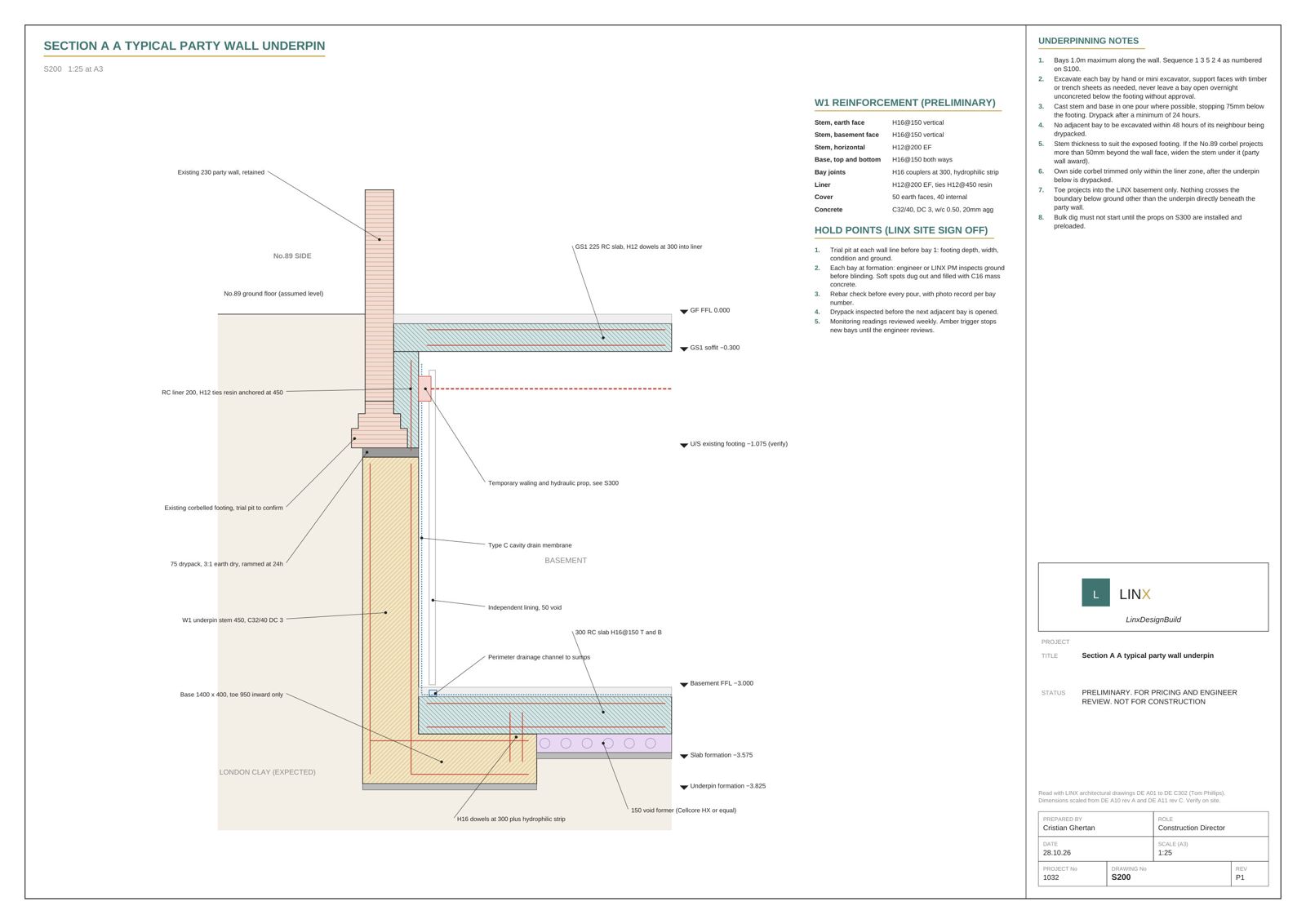Click the 'W1 underpin stem 450' label

[x=233, y=620]
